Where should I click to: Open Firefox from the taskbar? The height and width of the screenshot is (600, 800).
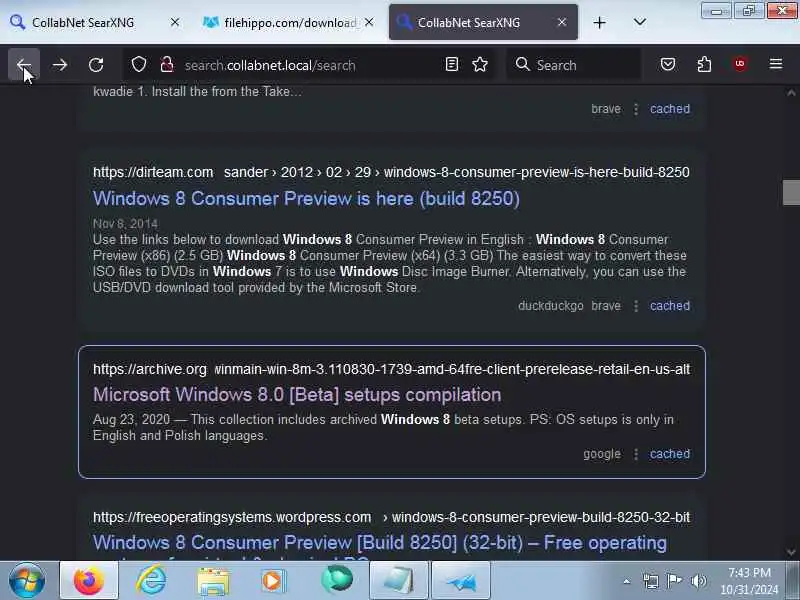click(89, 580)
